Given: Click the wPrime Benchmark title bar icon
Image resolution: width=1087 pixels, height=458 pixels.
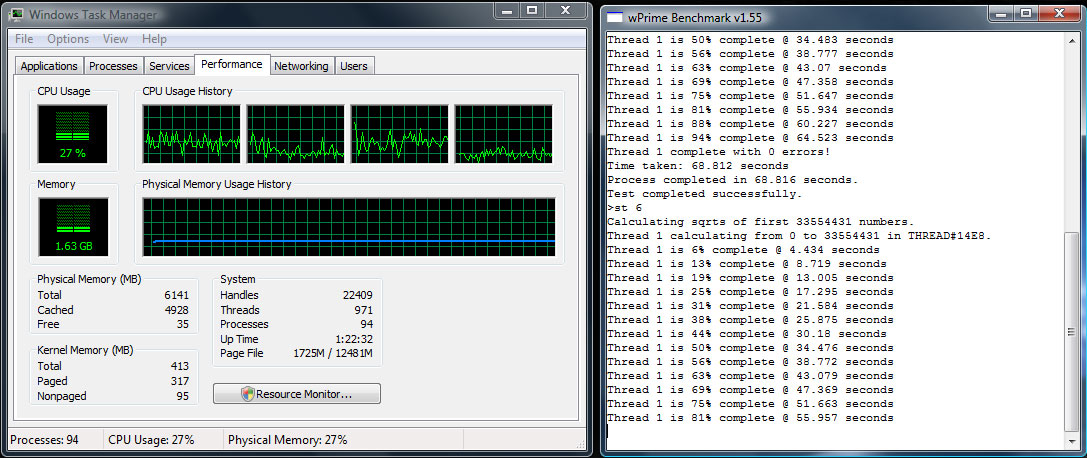Looking at the screenshot, I should tap(614, 17).
